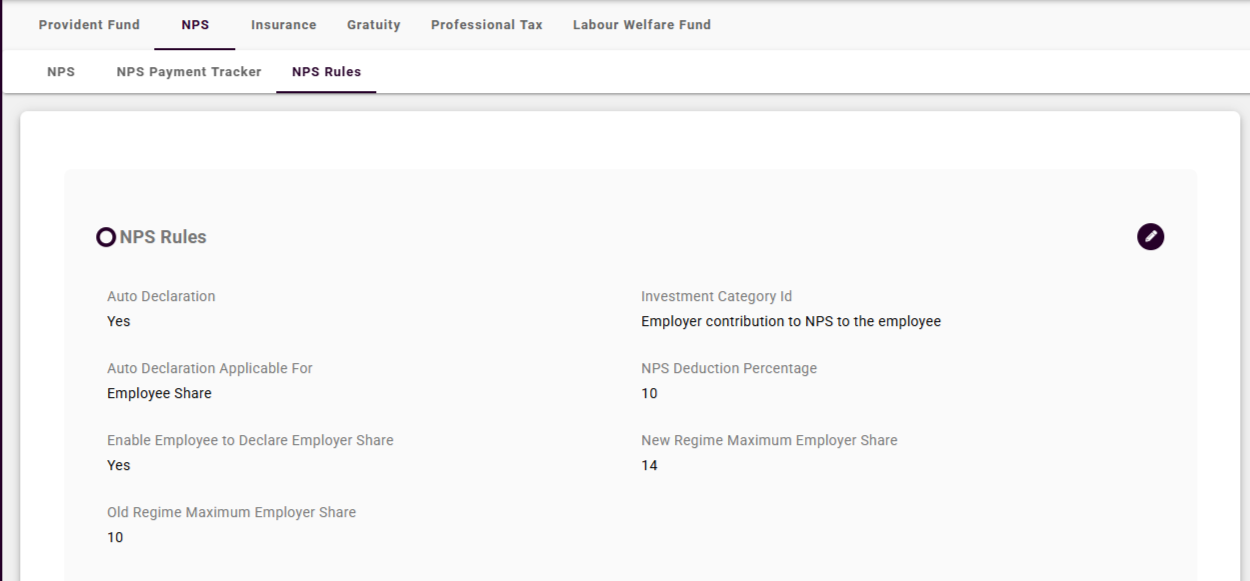Select the top-level NPS tab

pyautogui.click(x=195, y=25)
